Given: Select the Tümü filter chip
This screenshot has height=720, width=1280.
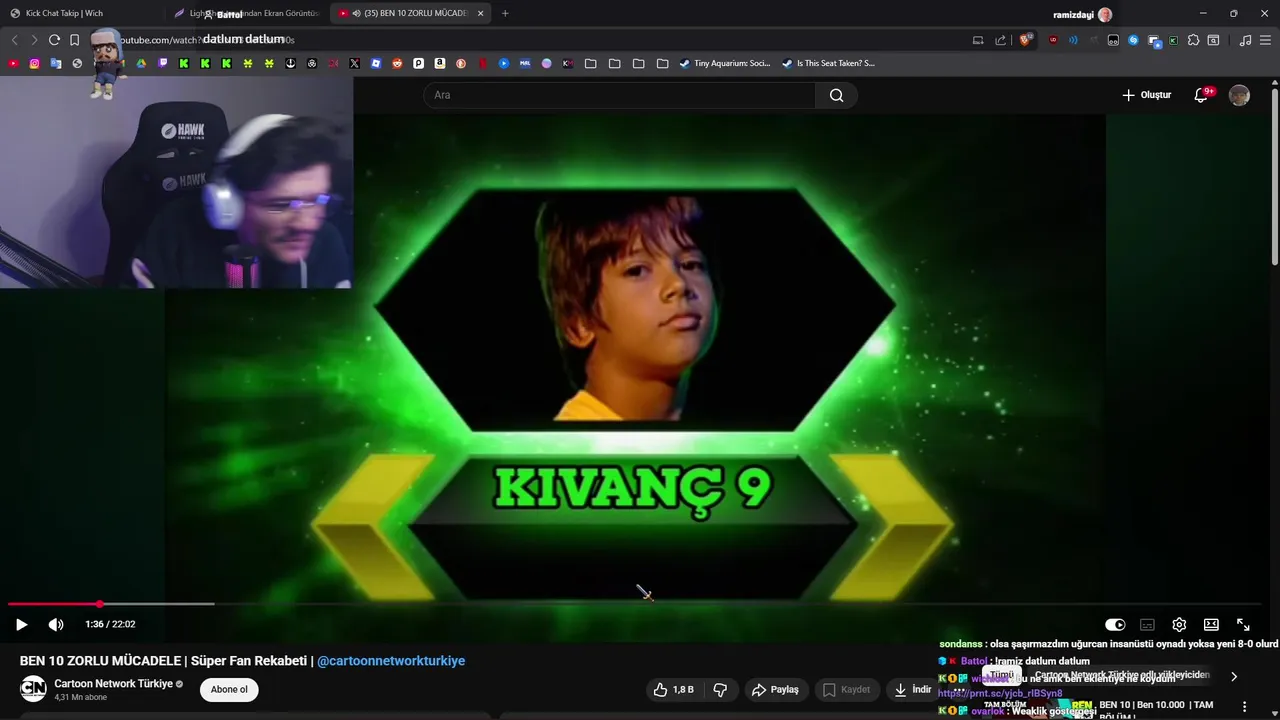Looking at the screenshot, I should pyautogui.click(x=1001, y=675).
